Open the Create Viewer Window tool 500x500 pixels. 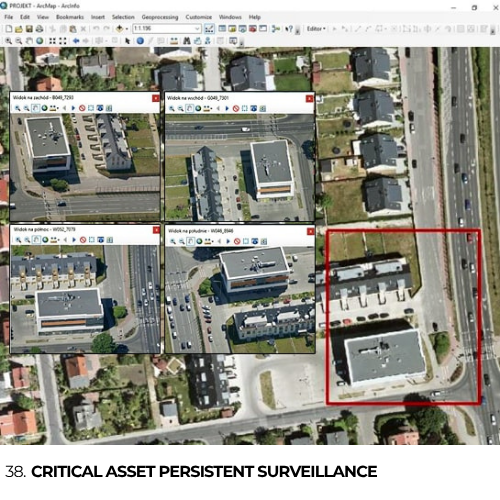pos(233,41)
